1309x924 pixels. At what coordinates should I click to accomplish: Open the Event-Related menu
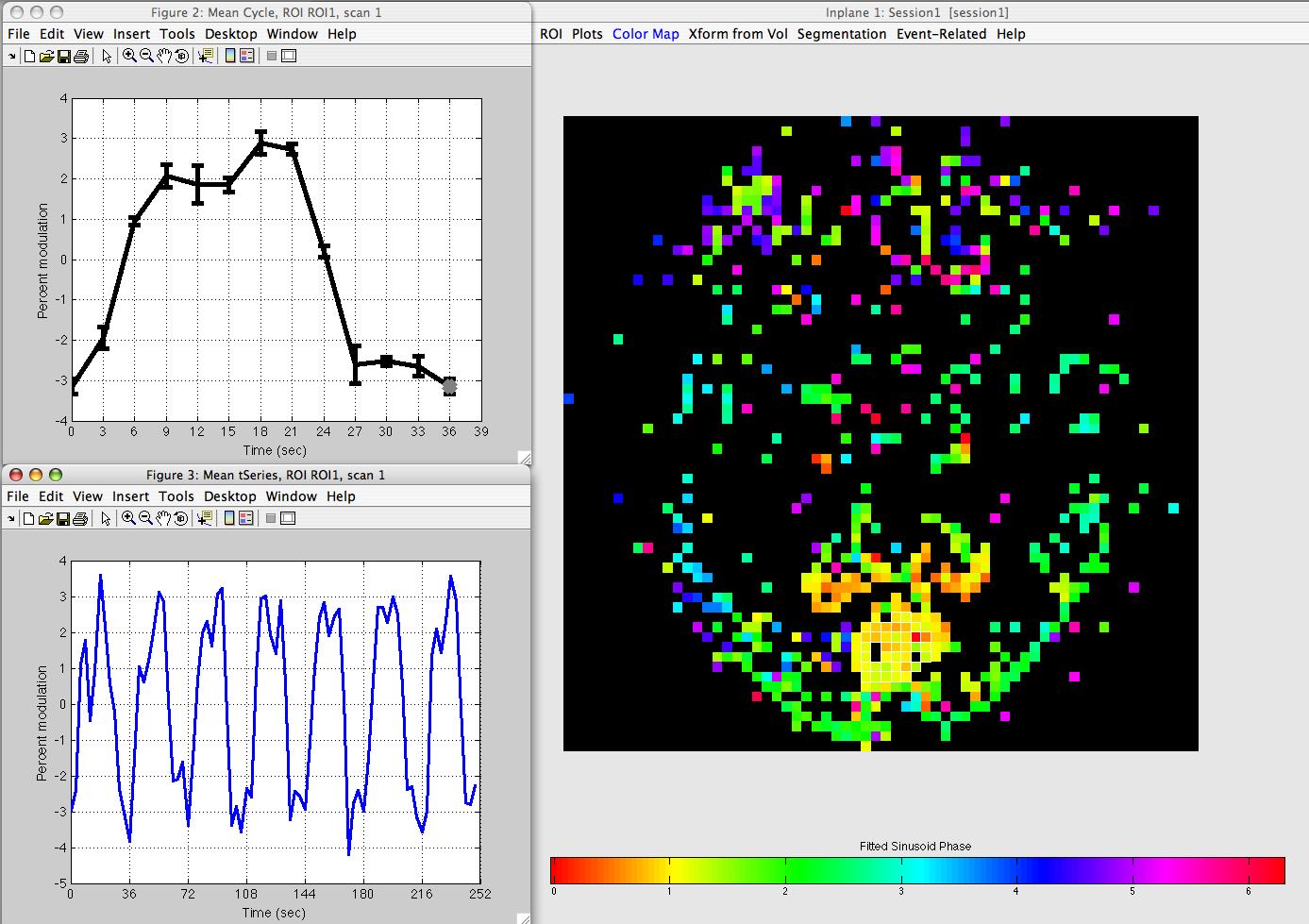click(x=941, y=34)
